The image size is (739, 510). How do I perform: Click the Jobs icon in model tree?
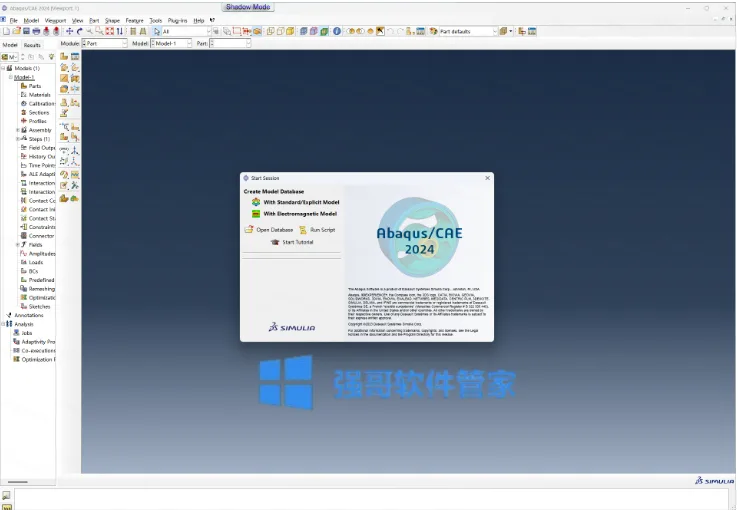click(x=16, y=333)
